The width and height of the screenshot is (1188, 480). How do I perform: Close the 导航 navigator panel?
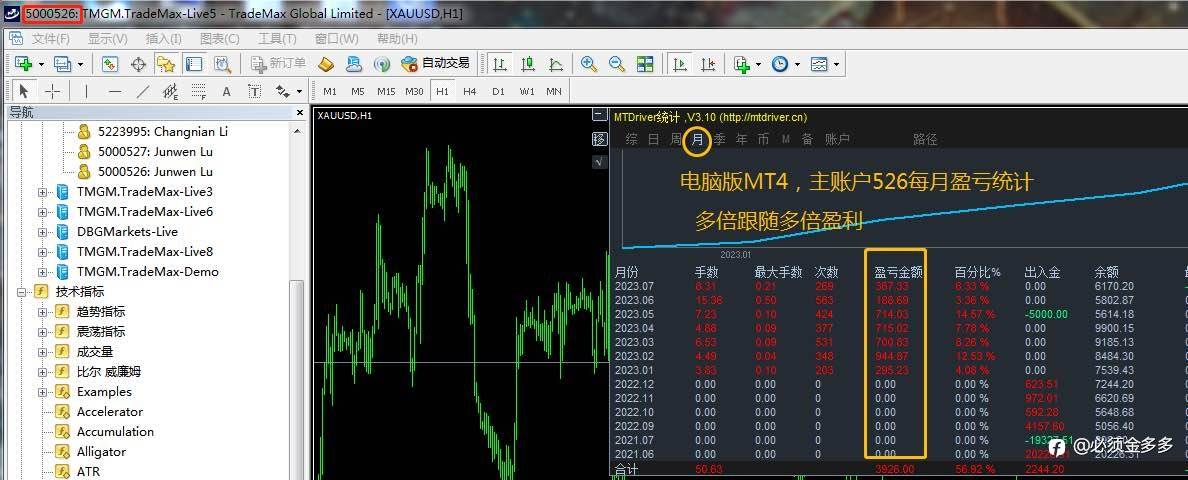pos(299,112)
